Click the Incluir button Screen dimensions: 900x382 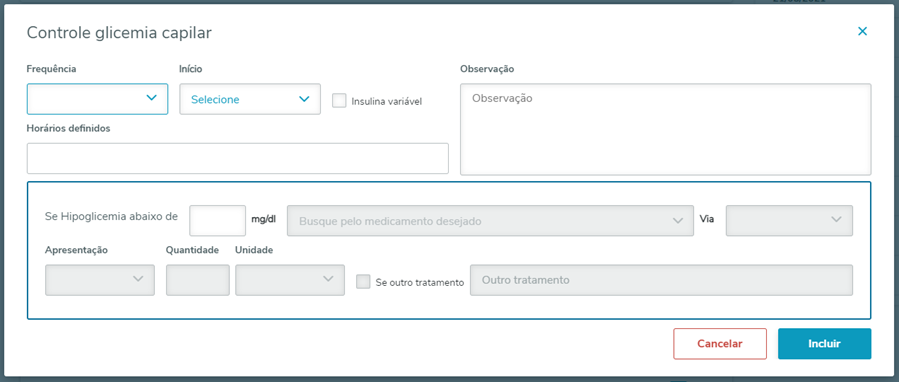[824, 344]
